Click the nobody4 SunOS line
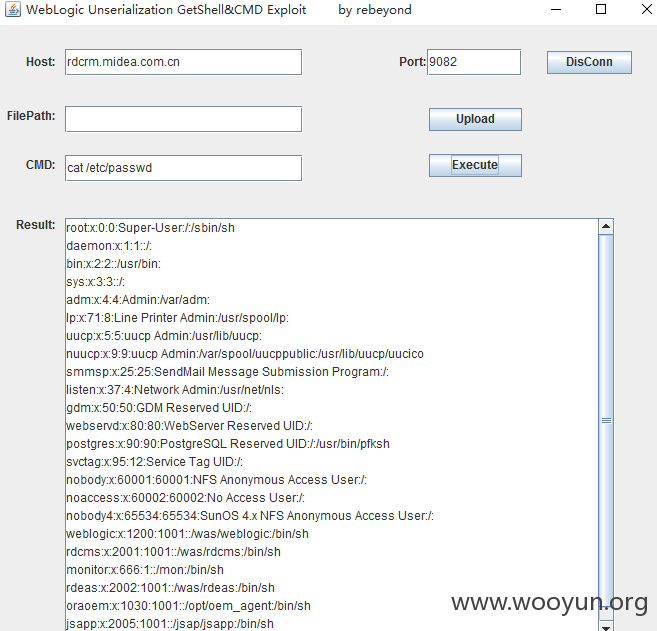The image size is (657, 631). point(250,516)
